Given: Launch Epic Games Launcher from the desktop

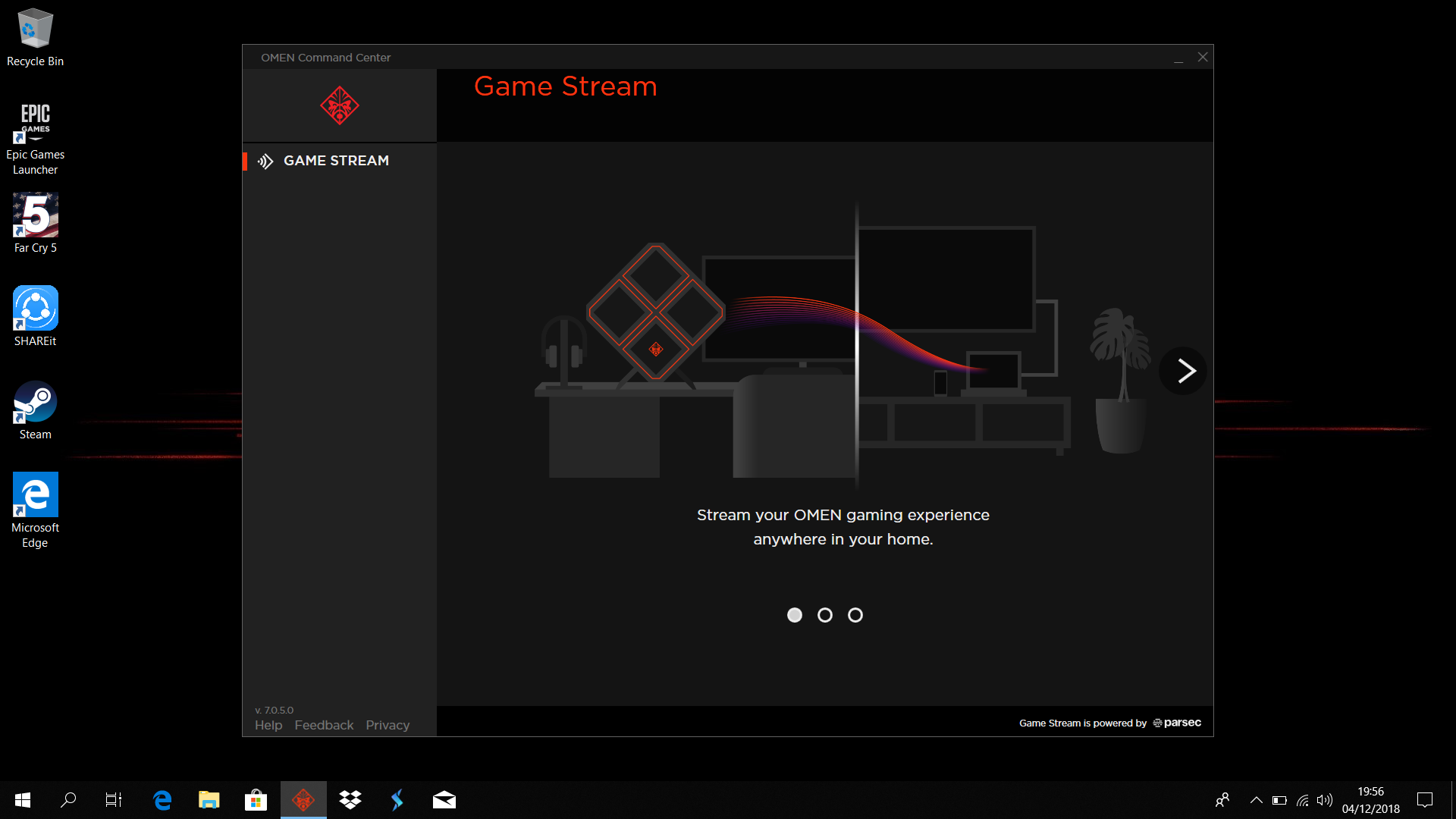Looking at the screenshot, I should (x=35, y=121).
